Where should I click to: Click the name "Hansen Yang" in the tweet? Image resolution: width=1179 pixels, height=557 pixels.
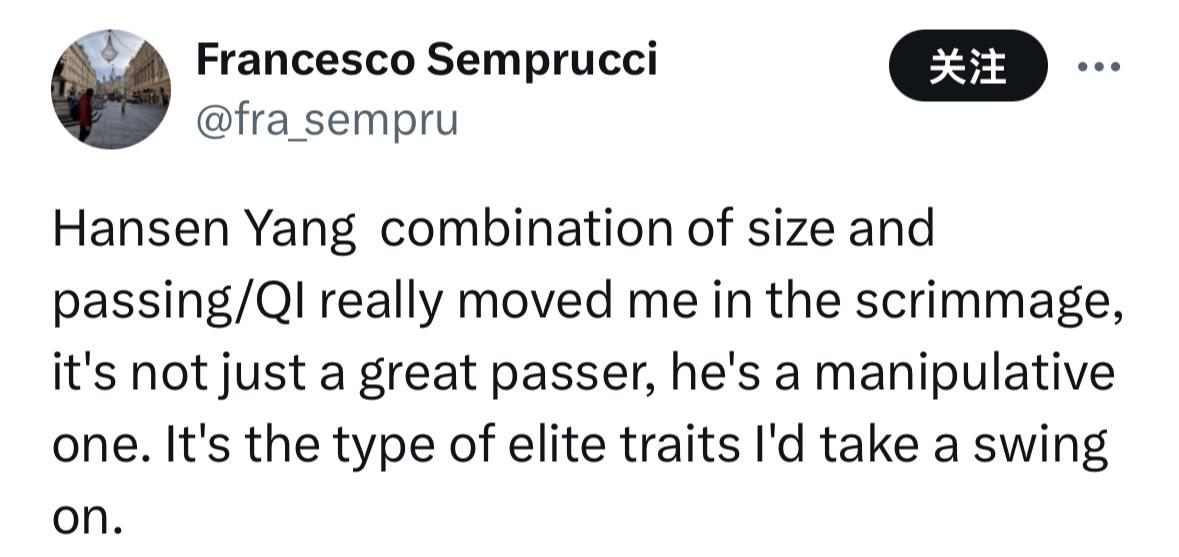click(204, 231)
